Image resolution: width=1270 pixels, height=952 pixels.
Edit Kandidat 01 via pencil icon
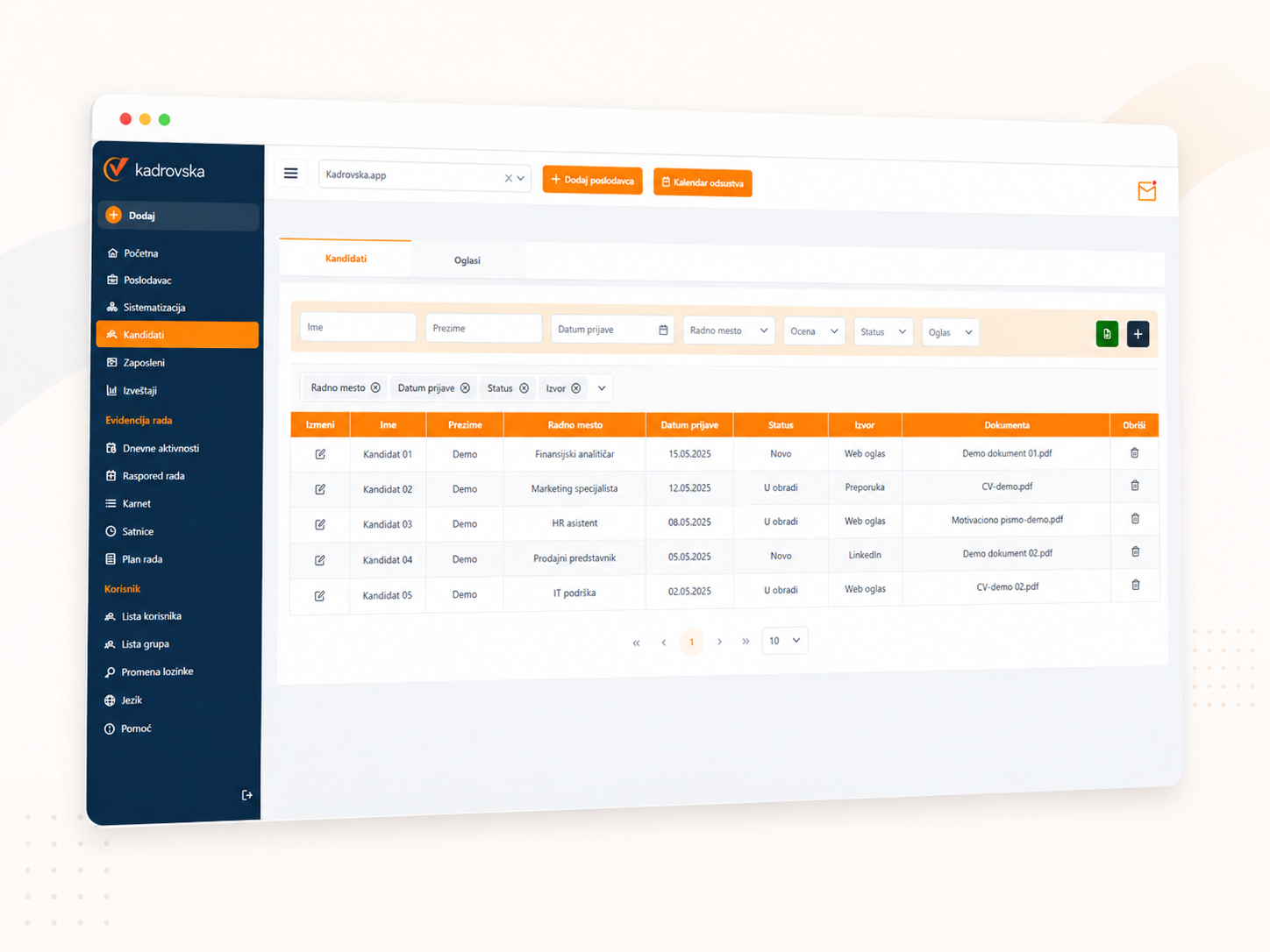pyautogui.click(x=320, y=454)
